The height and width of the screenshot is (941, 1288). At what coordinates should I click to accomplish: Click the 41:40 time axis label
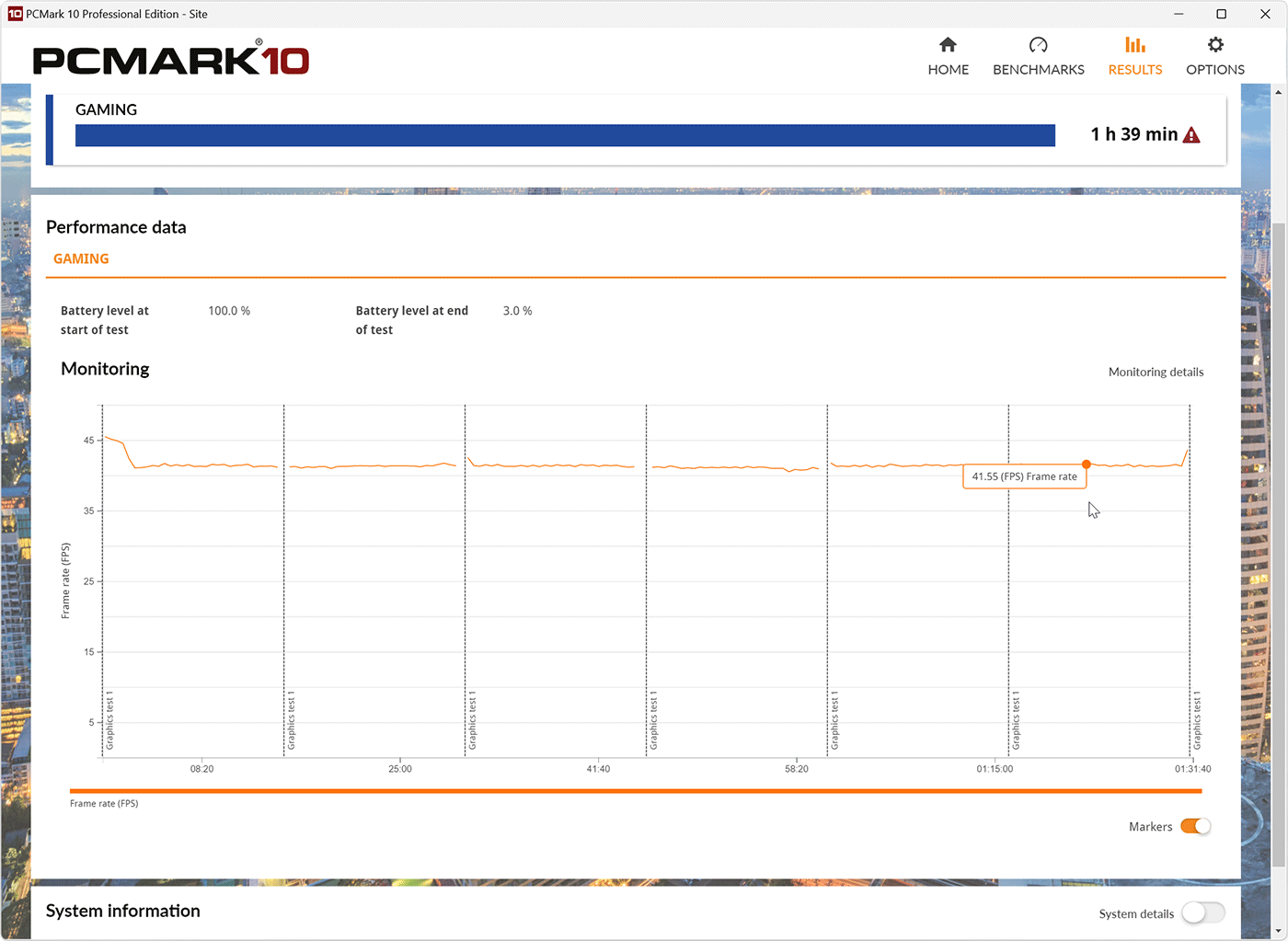click(598, 769)
